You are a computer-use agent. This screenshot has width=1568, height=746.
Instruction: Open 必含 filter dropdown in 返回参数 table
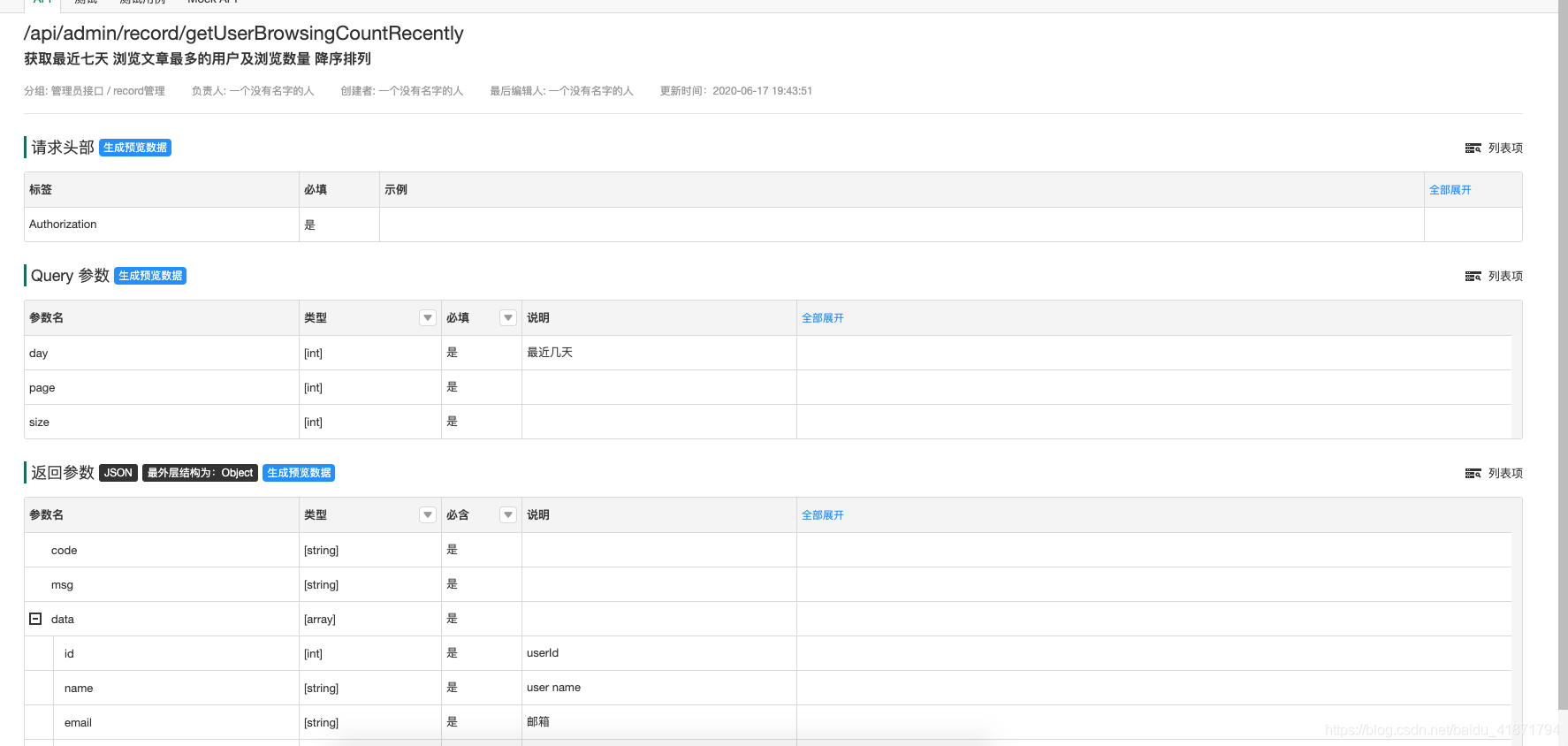point(508,514)
